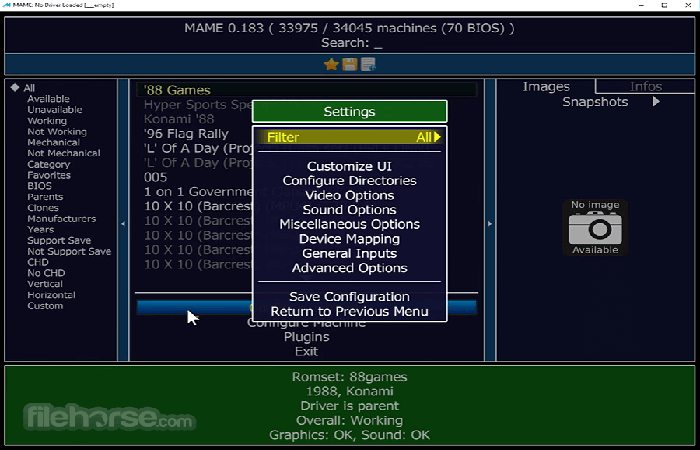700x450 pixels.
Task: Open Device Mapping
Action: tap(350, 239)
